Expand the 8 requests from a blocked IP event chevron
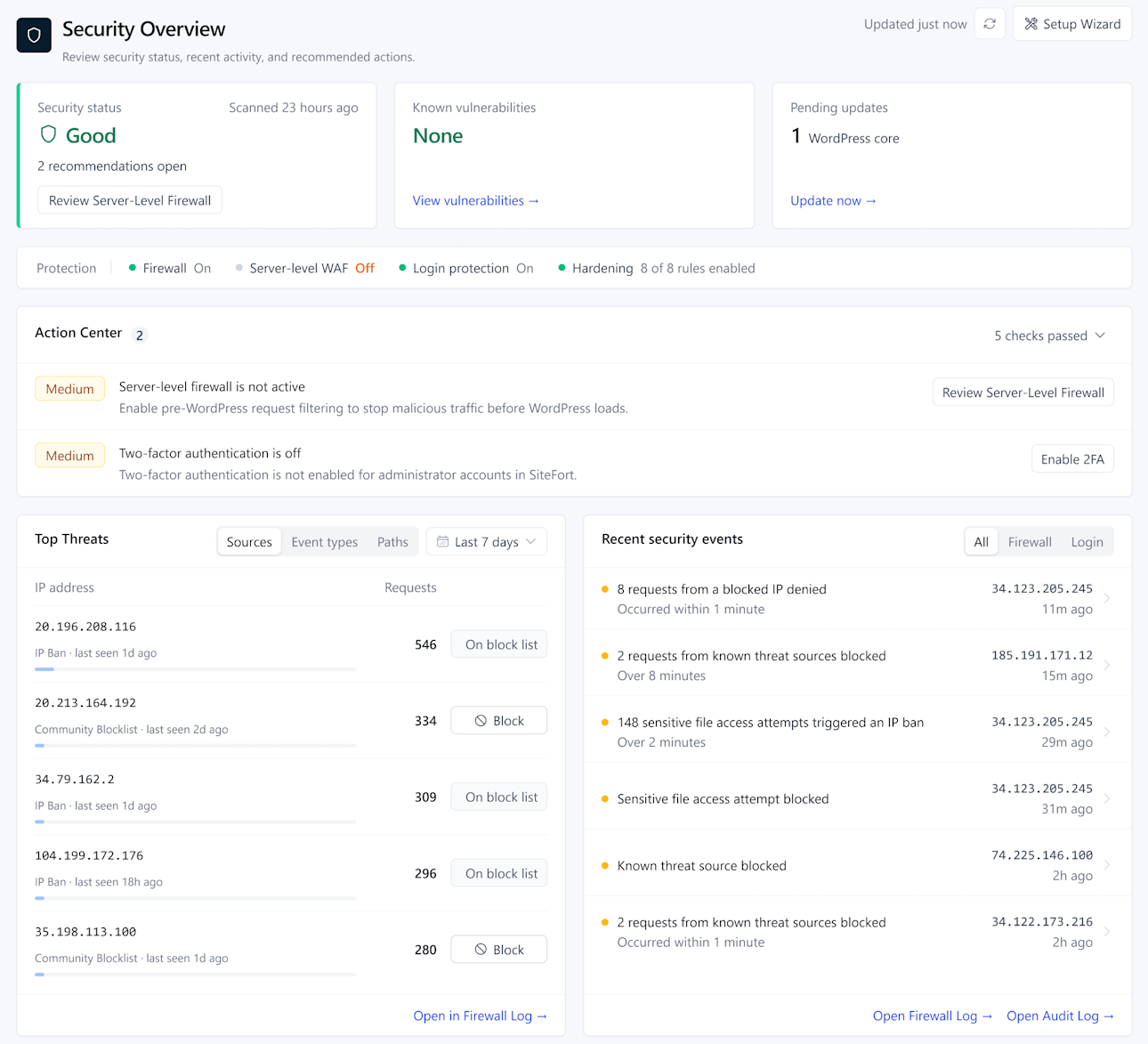This screenshot has width=1148, height=1044. [1107, 599]
